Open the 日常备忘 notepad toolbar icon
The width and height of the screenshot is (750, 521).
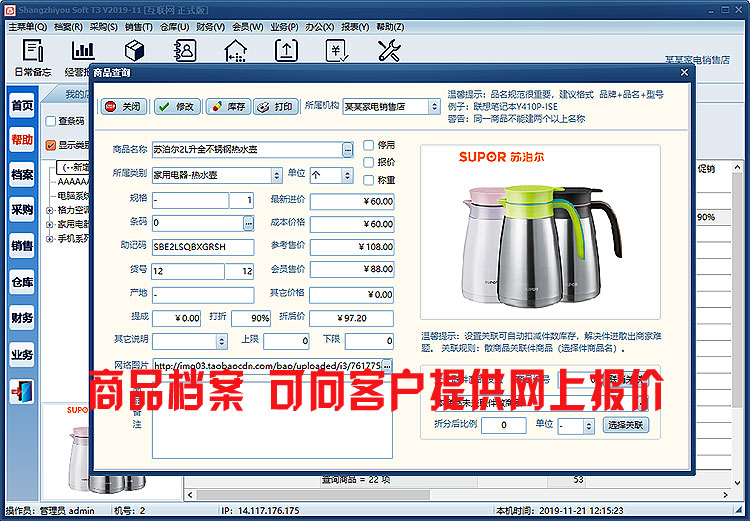pos(33,51)
